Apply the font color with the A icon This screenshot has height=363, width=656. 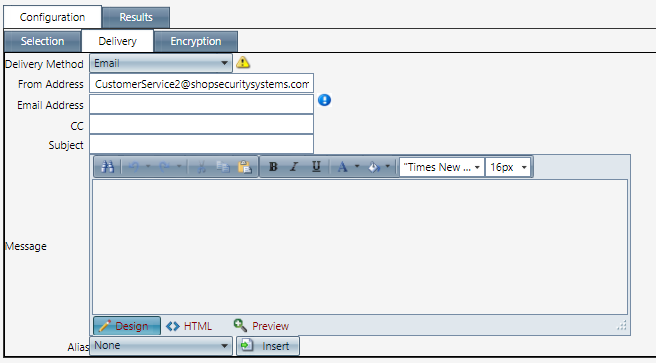pyautogui.click(x=343, y=167)
